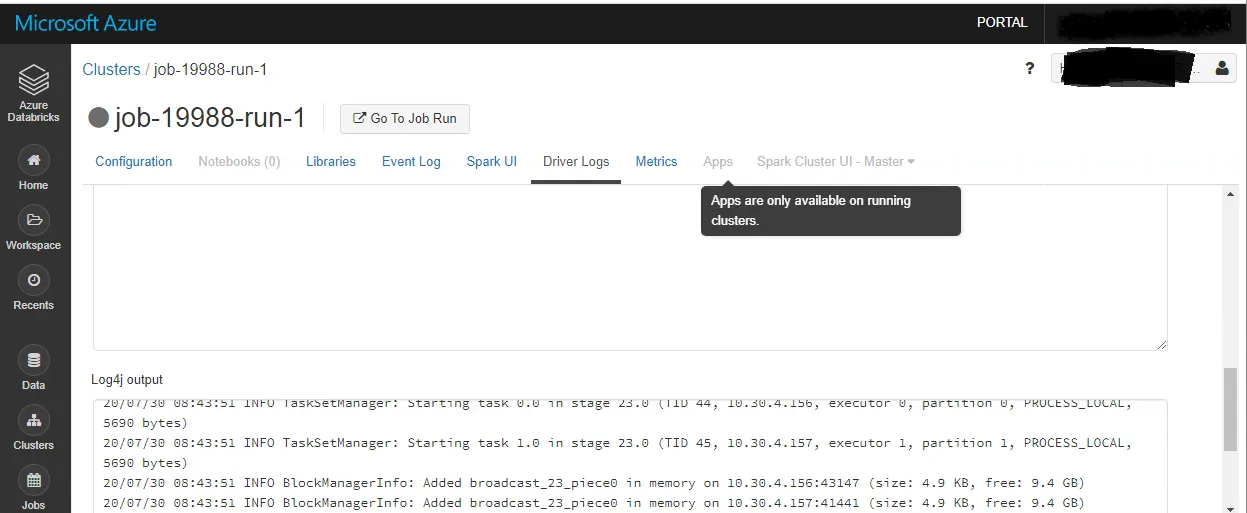
Task: Click the Microsoft Azure logo text
Action: [85, 22]
